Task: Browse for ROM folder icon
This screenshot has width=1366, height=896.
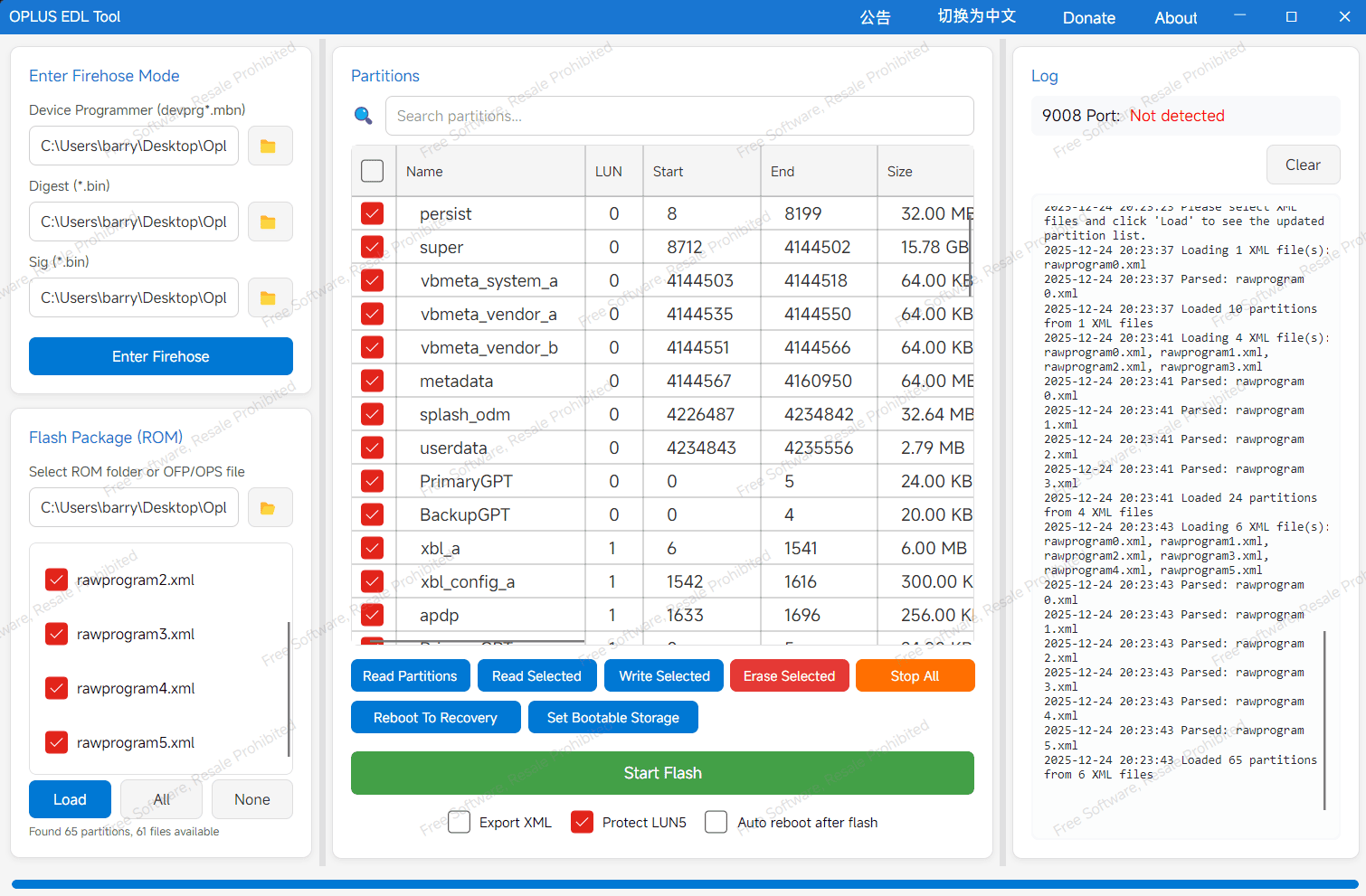Action: (x=269, y=507)
